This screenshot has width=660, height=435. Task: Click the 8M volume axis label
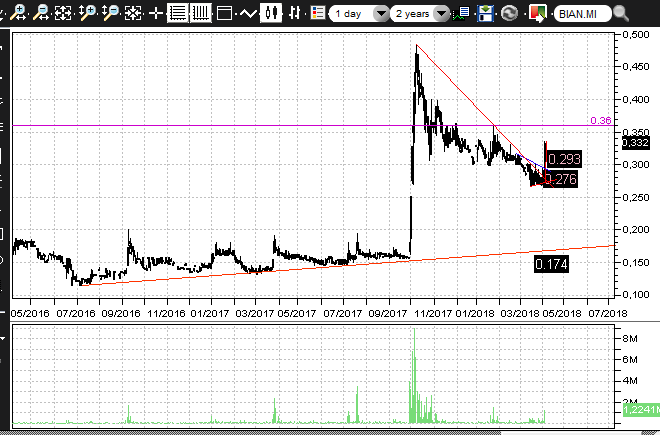[630, 339]
